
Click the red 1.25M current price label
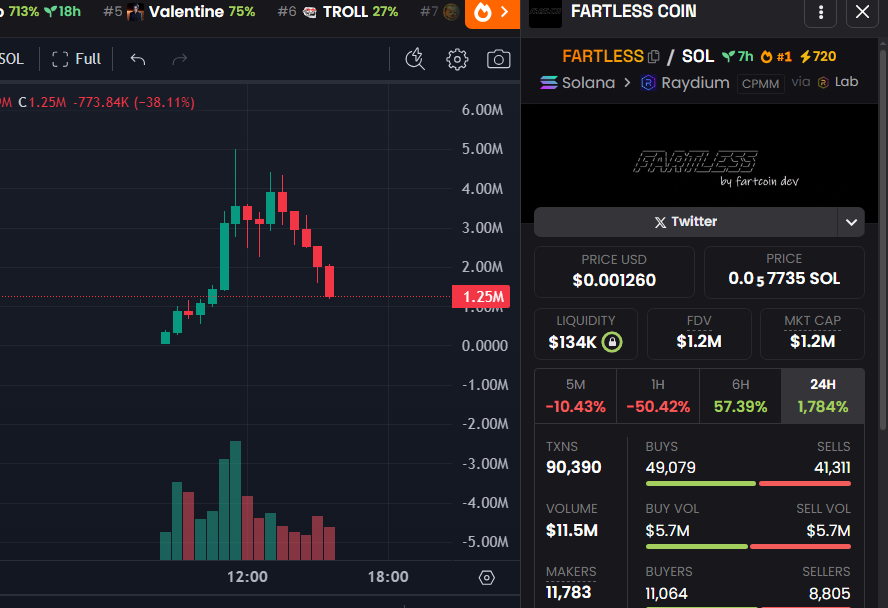pos(481,297)
